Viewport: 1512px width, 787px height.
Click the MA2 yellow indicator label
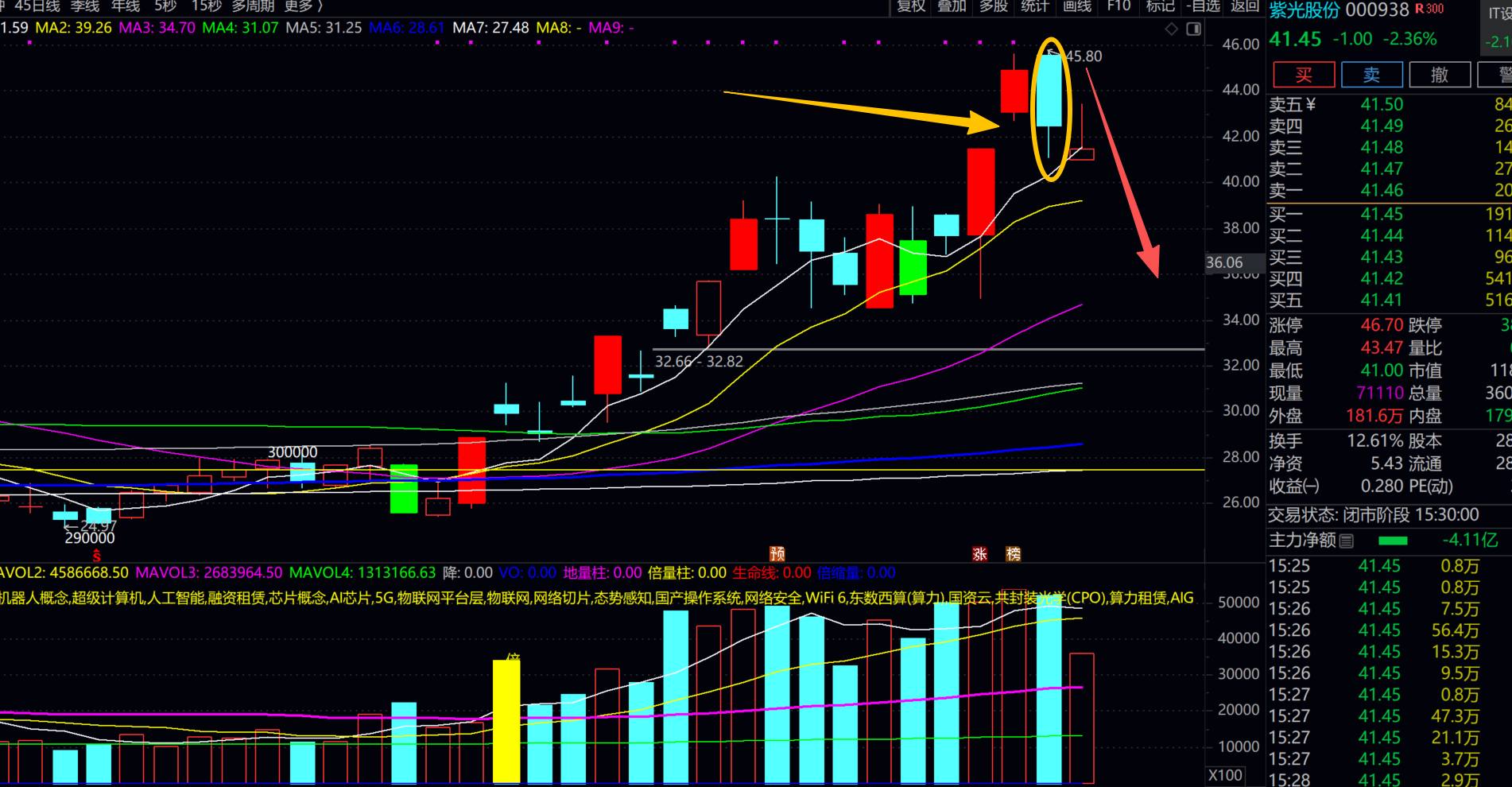[x=74, y=28]
